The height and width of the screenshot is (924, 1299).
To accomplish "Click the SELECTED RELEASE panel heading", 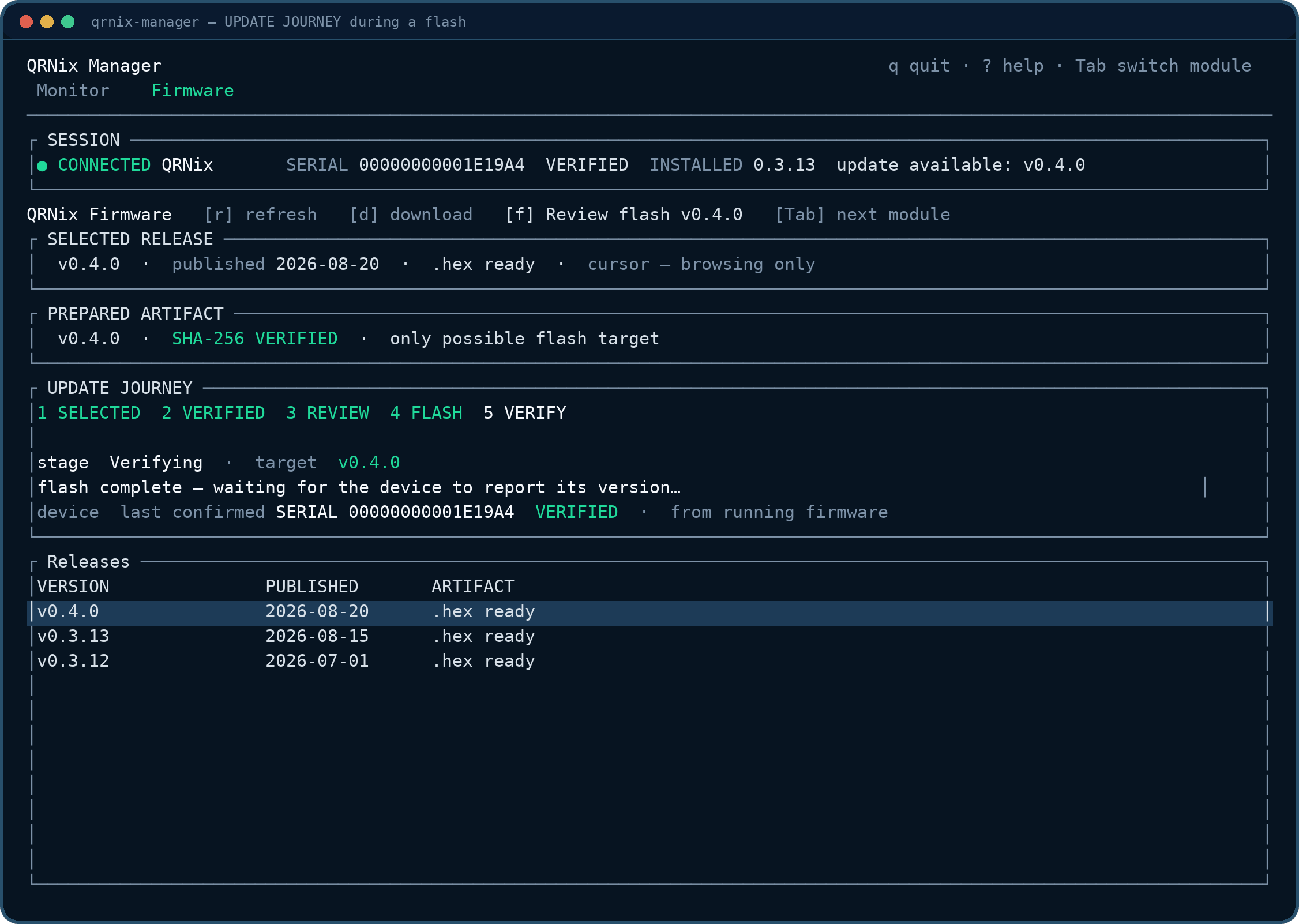I will pos(130,239).
